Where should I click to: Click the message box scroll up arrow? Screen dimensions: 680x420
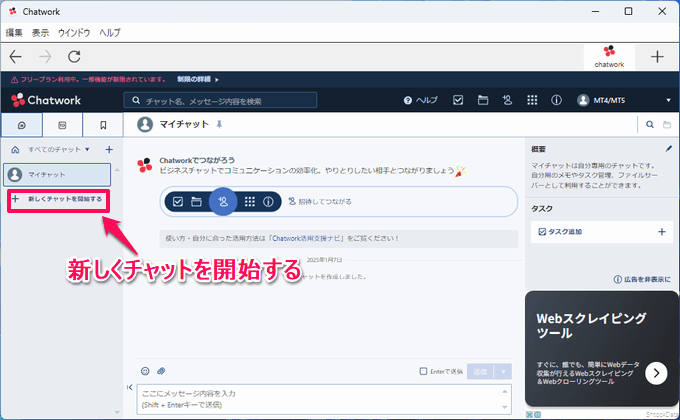tap(505, 391)
